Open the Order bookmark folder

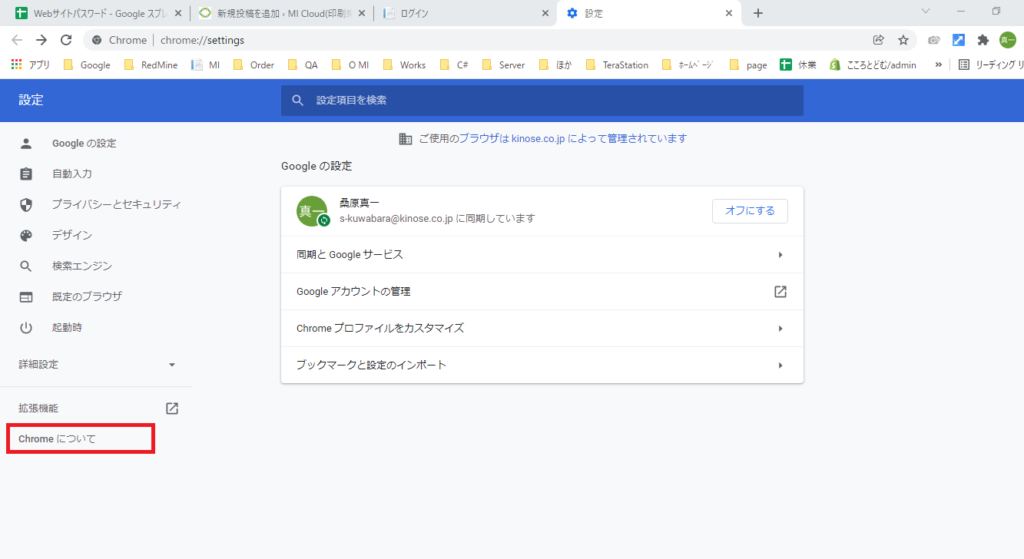(254, 64)
